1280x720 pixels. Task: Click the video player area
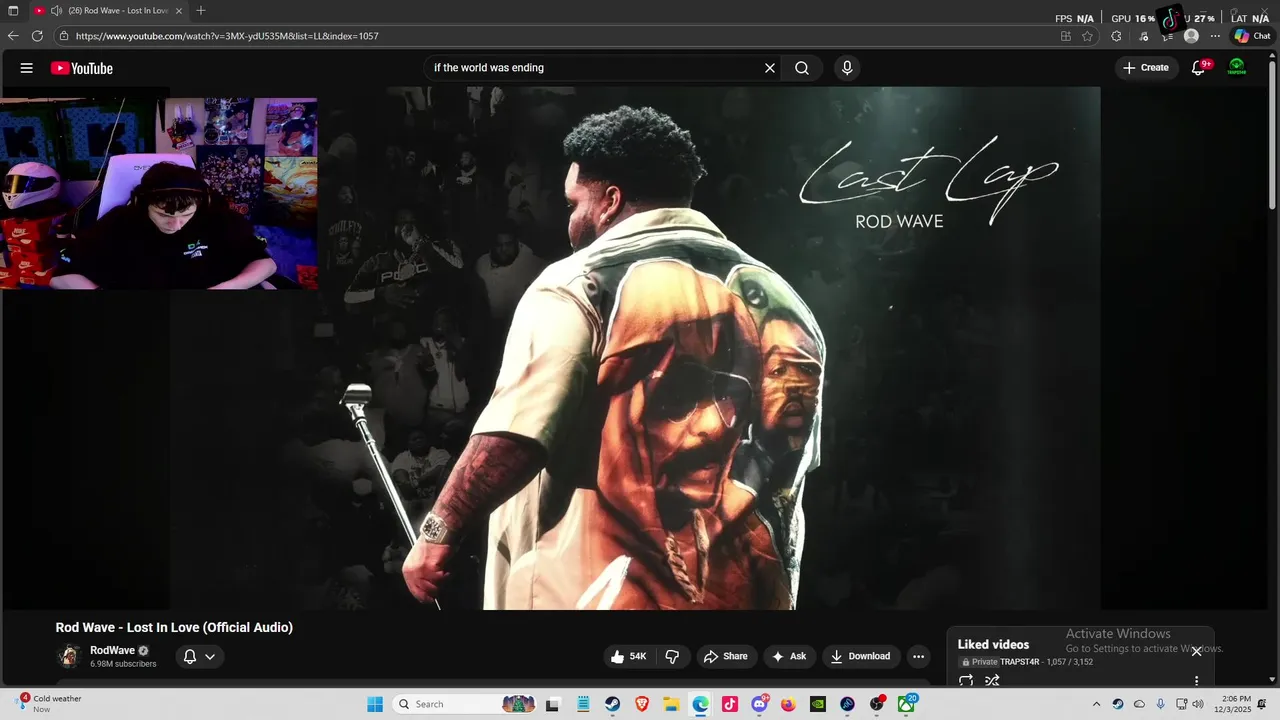[636, 348]
